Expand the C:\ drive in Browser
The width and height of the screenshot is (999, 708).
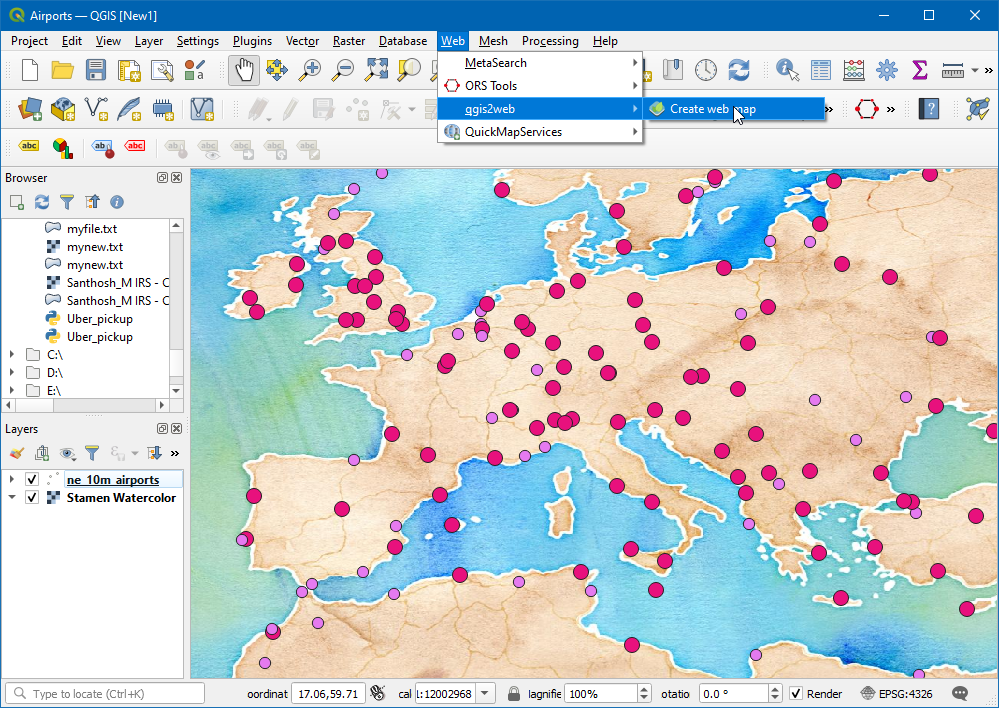tap(12, 355)
